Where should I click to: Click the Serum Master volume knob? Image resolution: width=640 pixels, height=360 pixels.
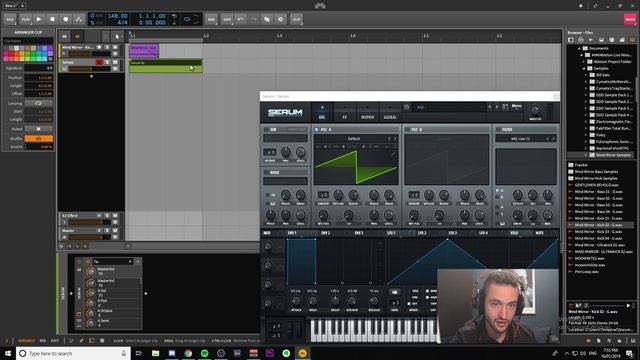click(x=535, y=110)
